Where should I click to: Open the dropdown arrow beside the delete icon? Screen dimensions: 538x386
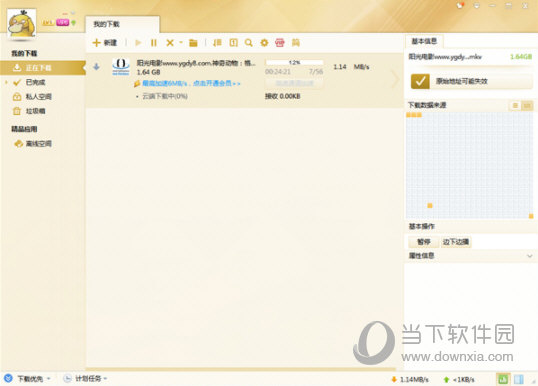(x=180, y=43)
